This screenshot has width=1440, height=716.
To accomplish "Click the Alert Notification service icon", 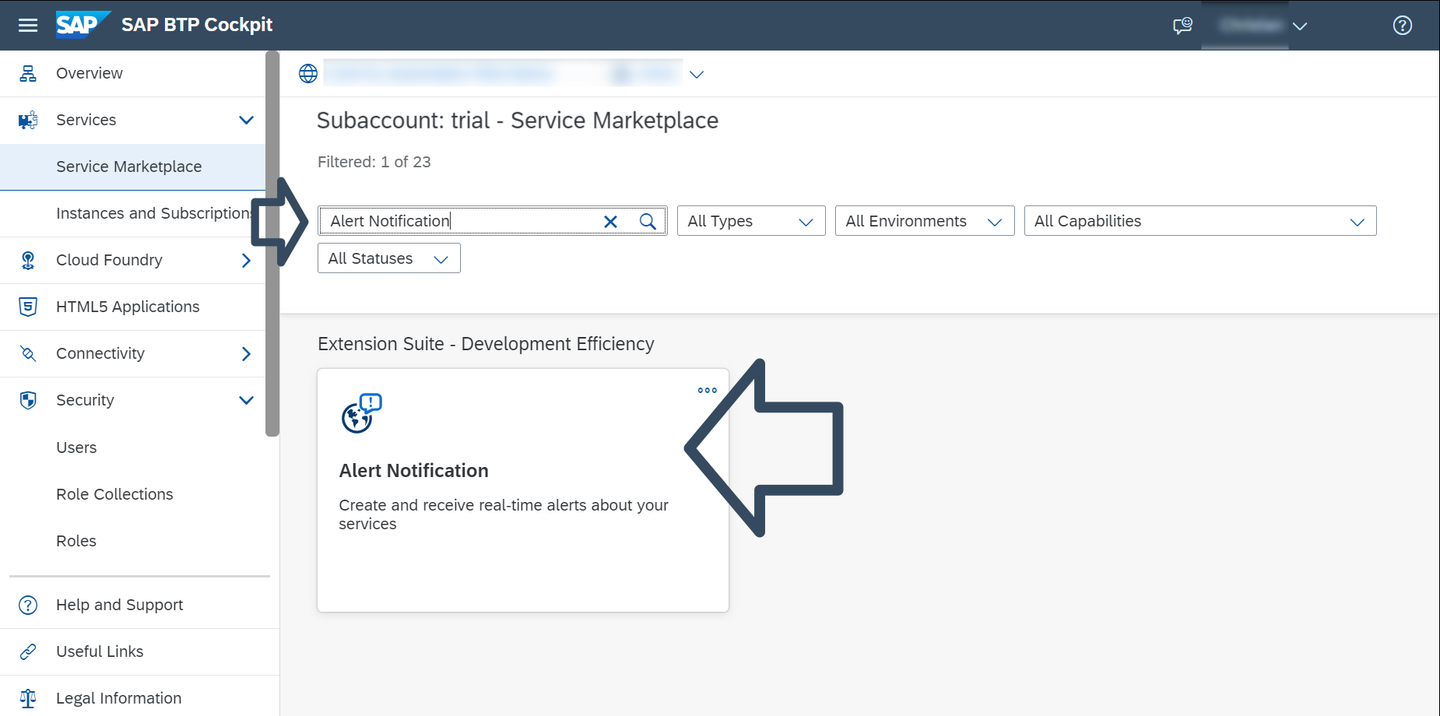I will [x=361, y=413].
